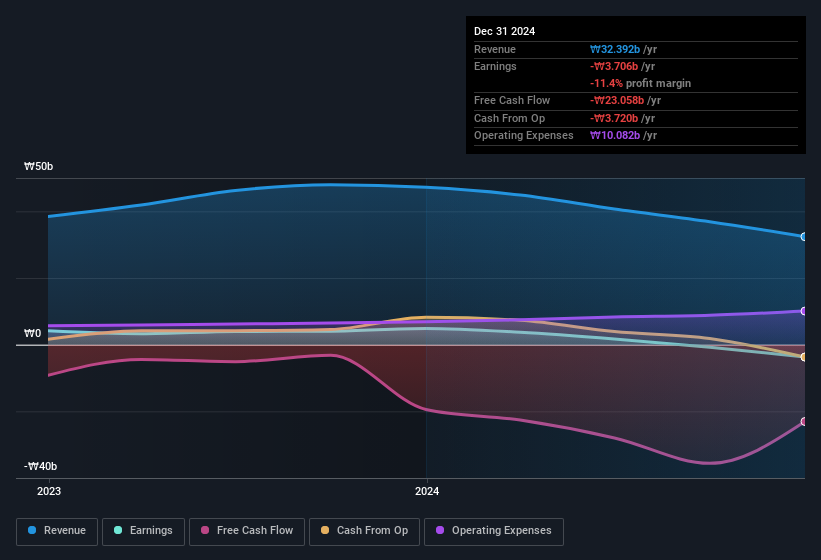Toggle the Free Cash Flow legend button
Image resolution: width=821 pixels, height=560 pixels.
coord(247,532)
